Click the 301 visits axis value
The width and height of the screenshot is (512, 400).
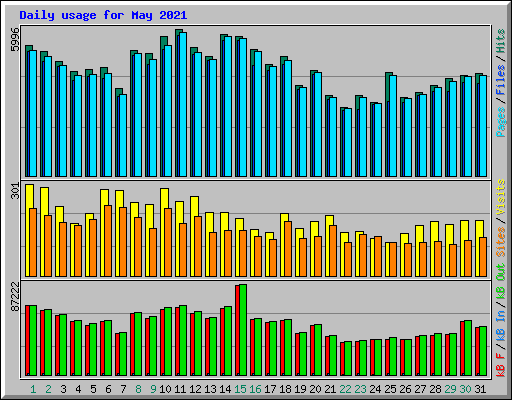pos(15,191)
